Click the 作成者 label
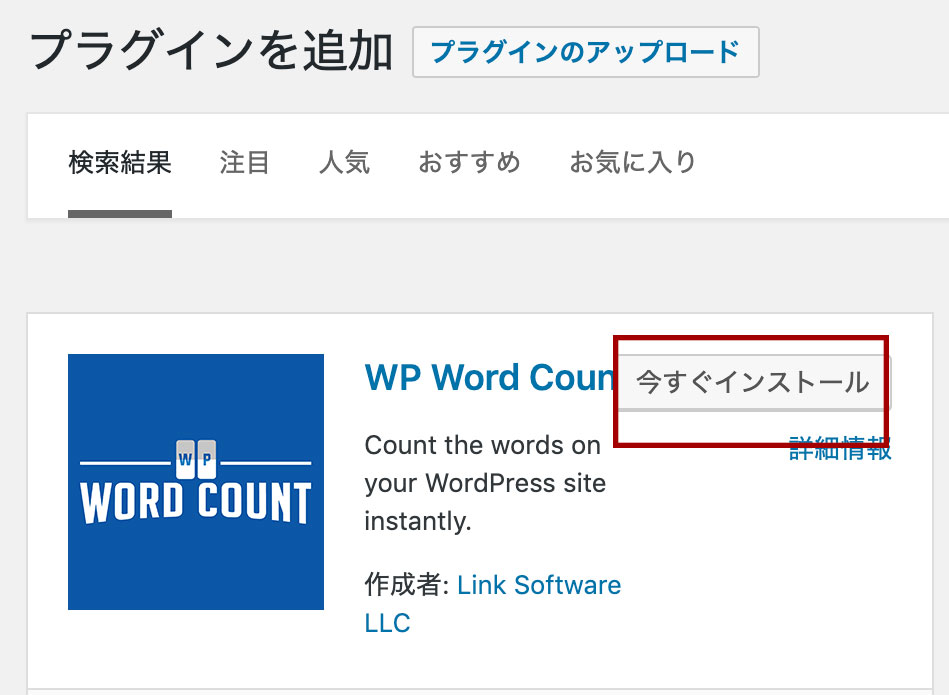 (403, 585)
